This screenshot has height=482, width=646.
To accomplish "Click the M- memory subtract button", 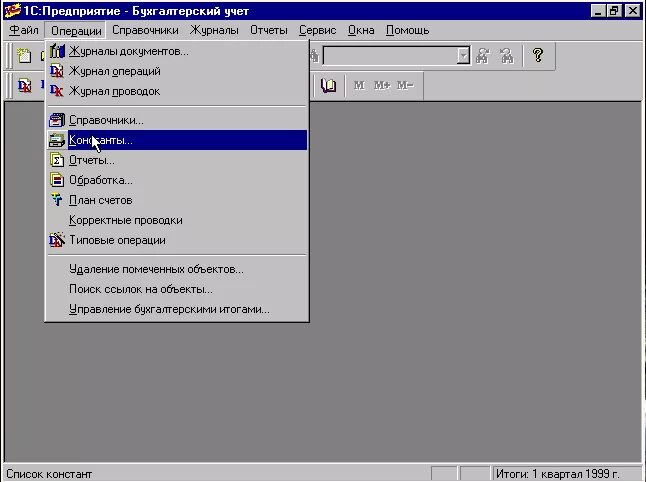I will [405, 85].
